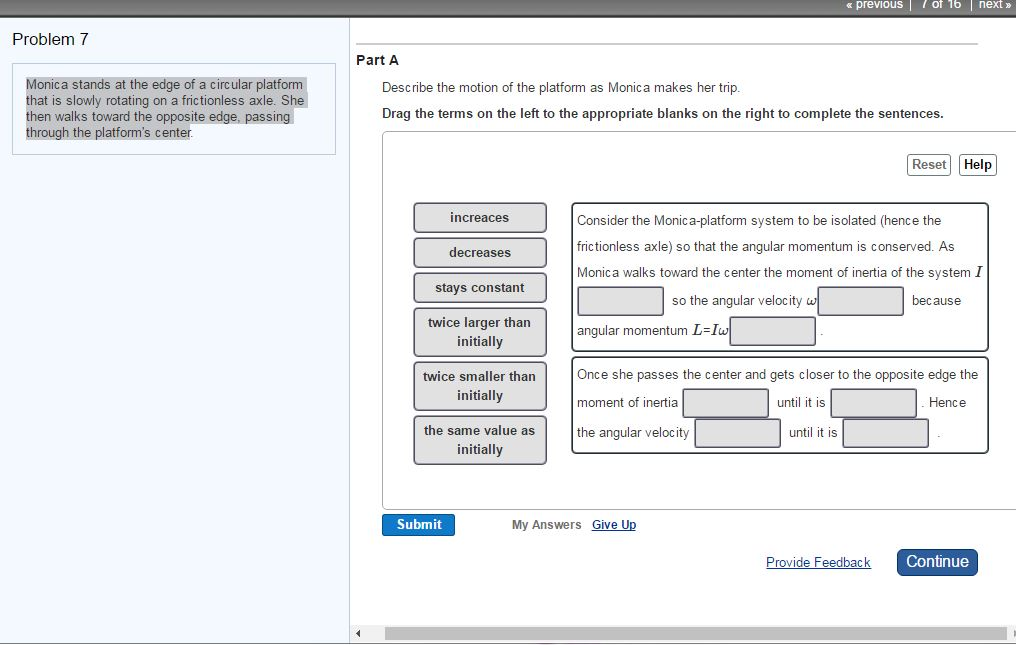Click blank before the word 'because'
This screenshot has height=645, width=1016.
(x=861, y=301)
